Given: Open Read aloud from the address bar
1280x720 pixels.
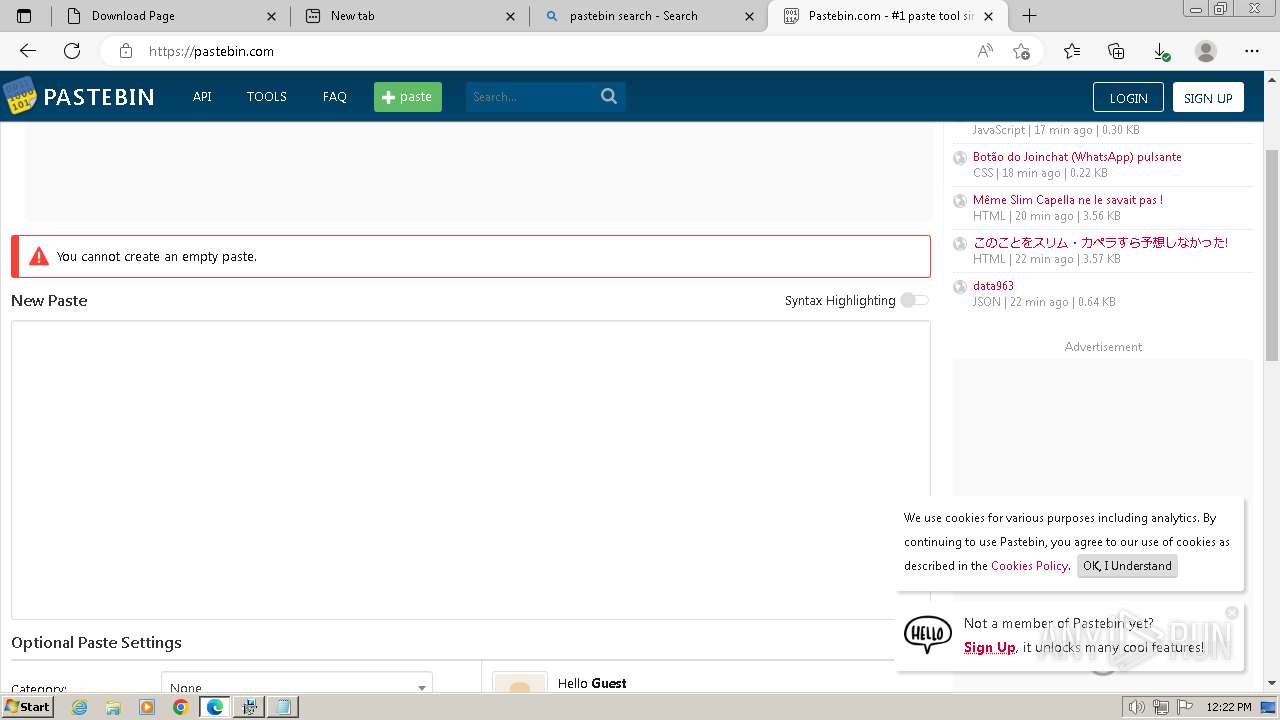Looking at the screenshot, I should [x=985, y=51].
